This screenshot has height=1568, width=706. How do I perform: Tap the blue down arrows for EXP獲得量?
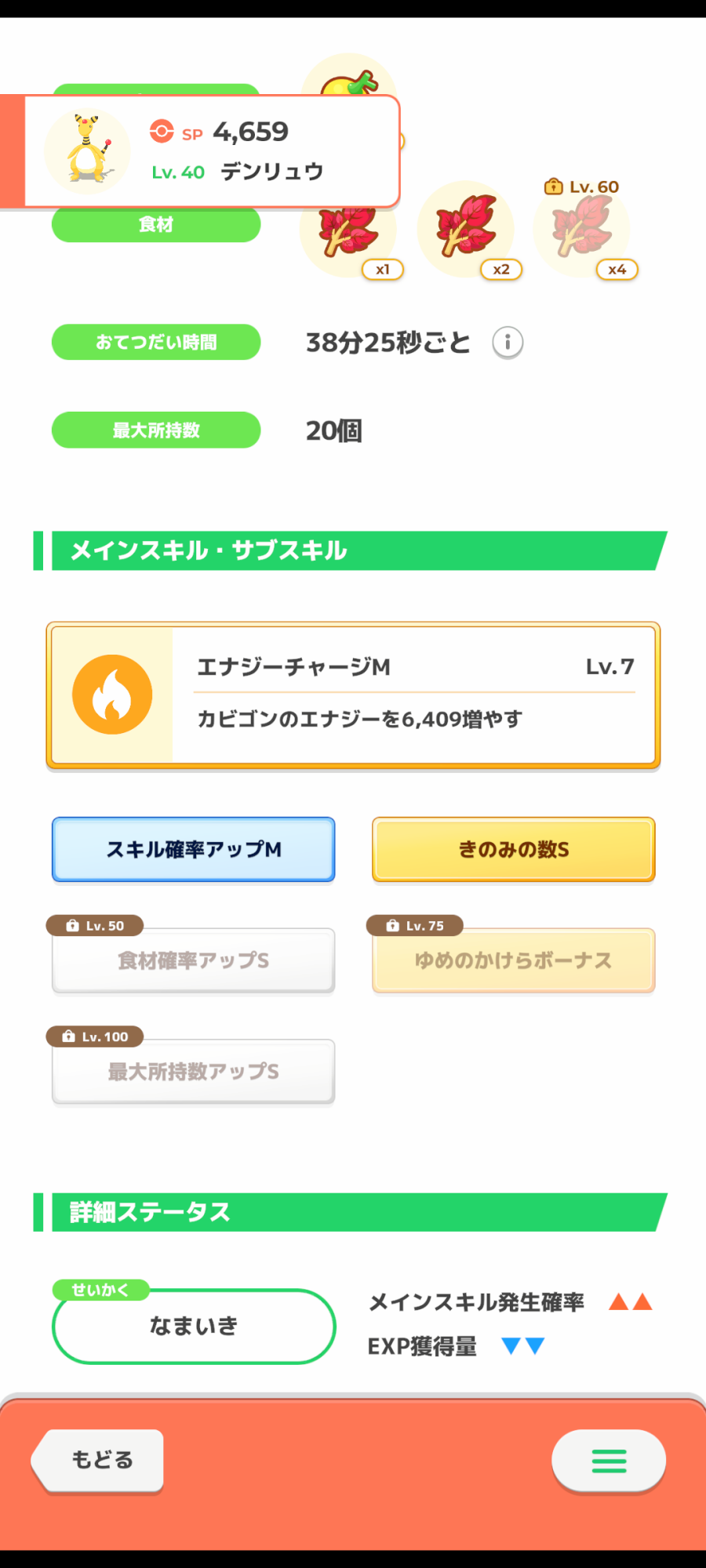522,1346
